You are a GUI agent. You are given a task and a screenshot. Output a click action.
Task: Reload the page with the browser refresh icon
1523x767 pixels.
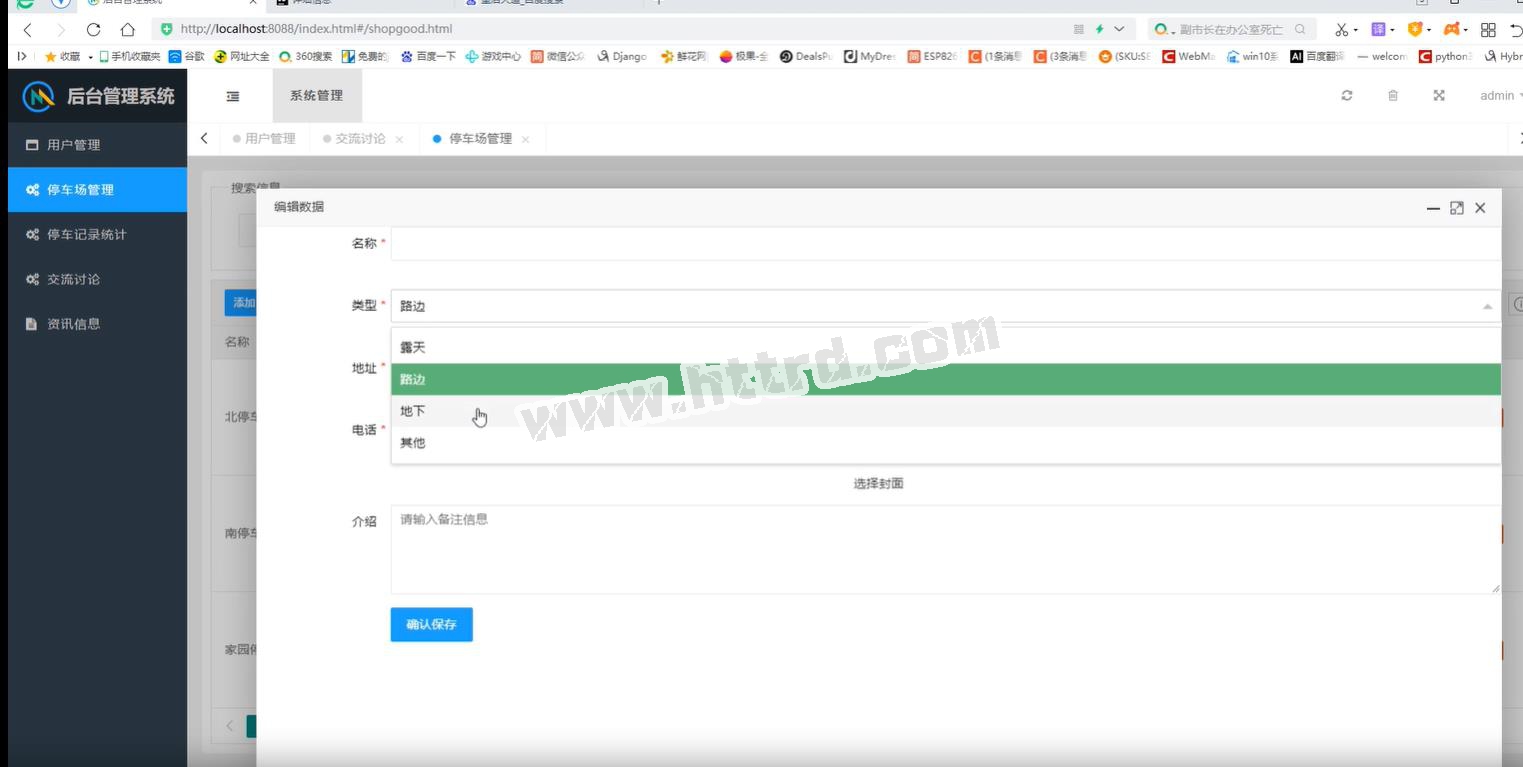point(94,30)
